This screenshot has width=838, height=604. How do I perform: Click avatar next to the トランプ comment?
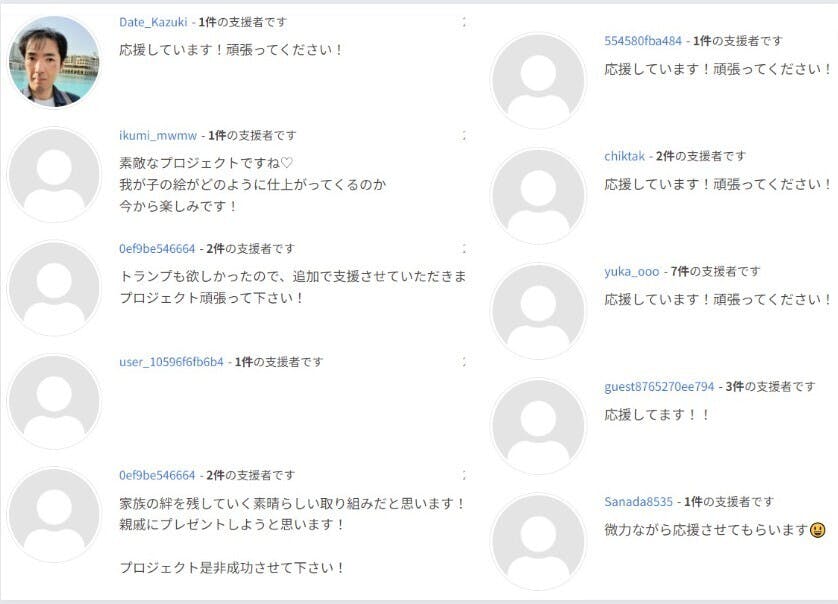click(54, 288)
